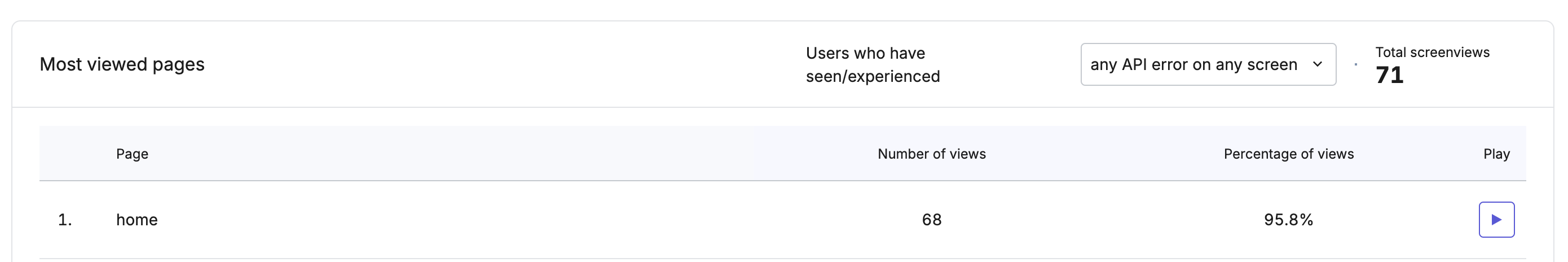Click the 'seen/experienced' text
1568x262 pixels.
click(x=873, y=76)
